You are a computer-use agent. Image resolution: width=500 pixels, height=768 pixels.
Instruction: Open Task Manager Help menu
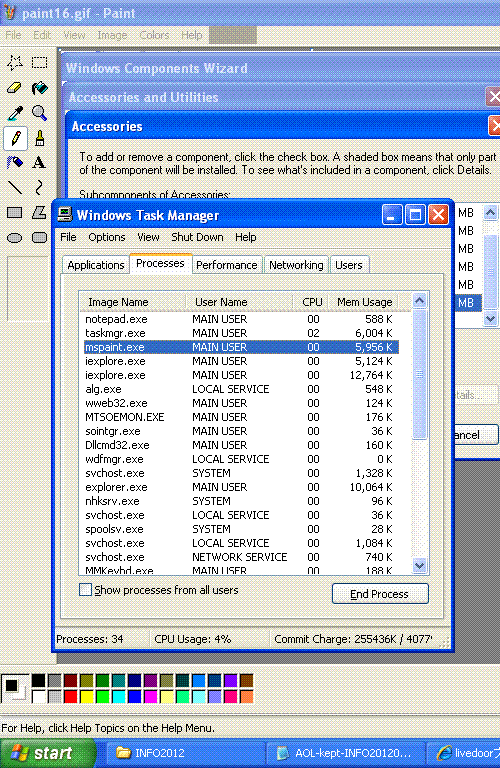245,237
